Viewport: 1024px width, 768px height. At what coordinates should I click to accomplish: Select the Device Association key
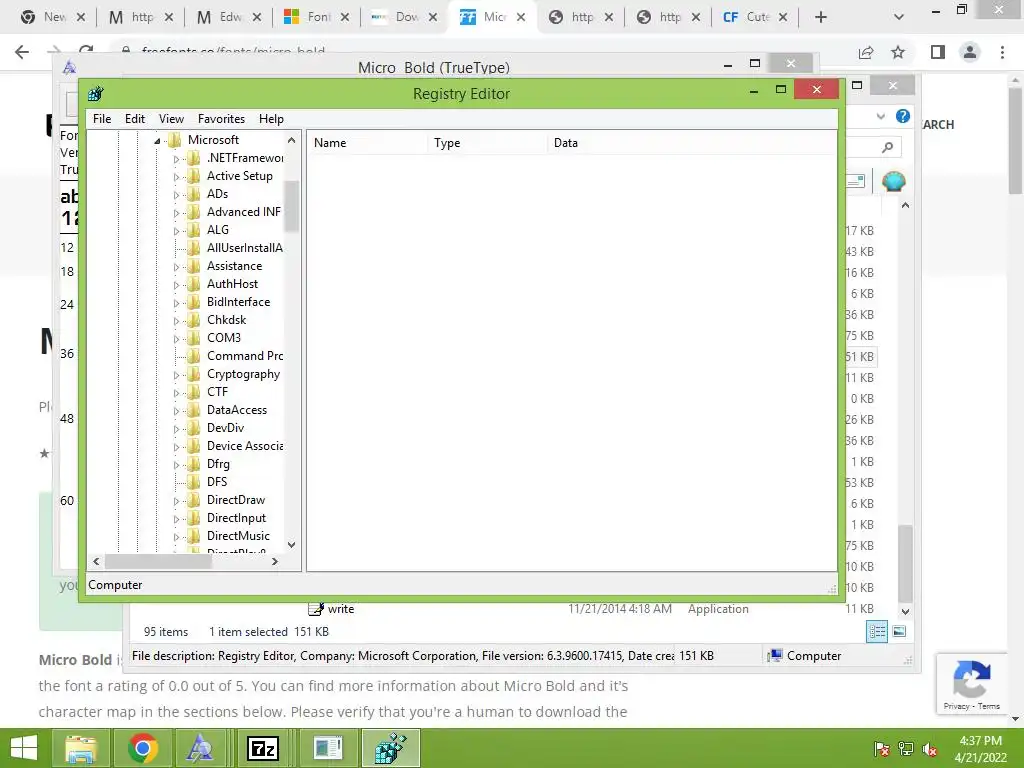[x=245, y=446]
